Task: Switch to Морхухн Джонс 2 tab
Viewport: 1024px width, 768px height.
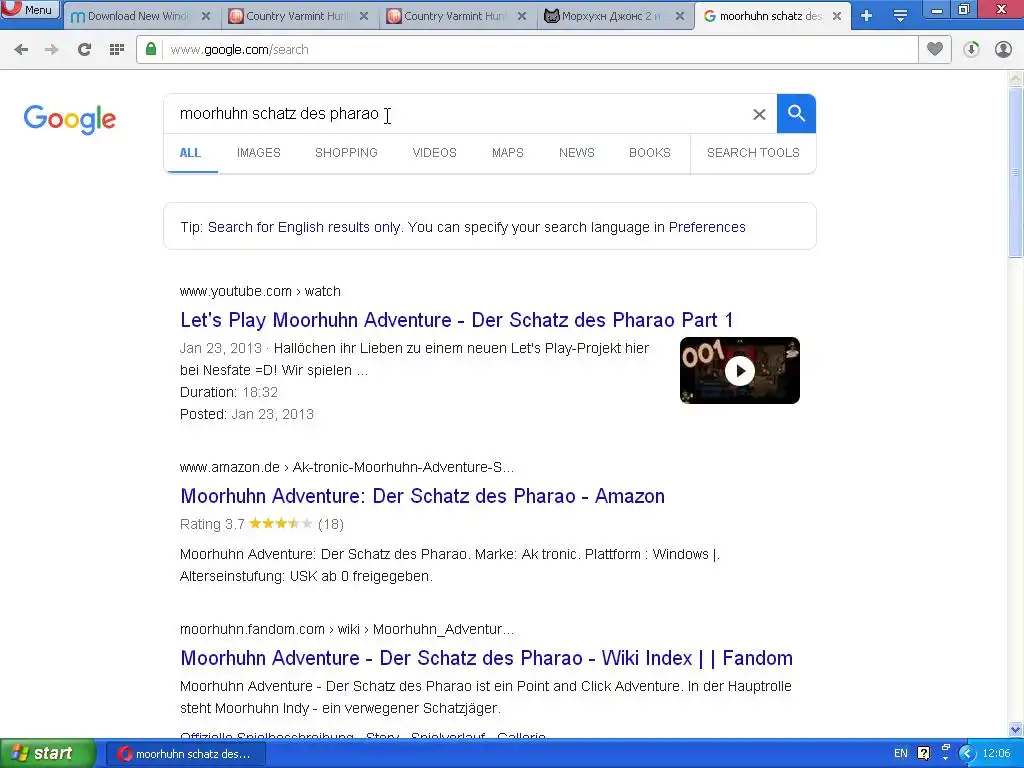Action: pyautogui.click(x=614, y=16)
